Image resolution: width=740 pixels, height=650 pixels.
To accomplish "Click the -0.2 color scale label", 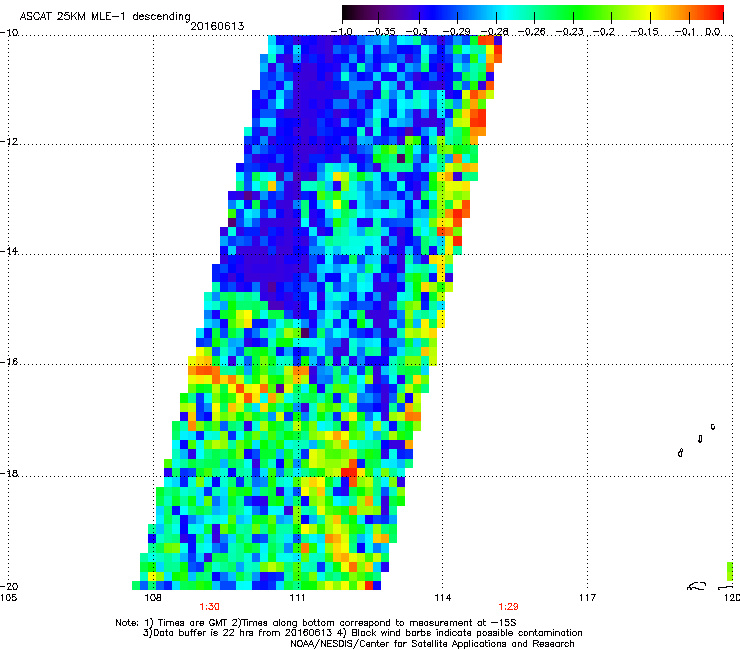I will (x=604, y=32).
